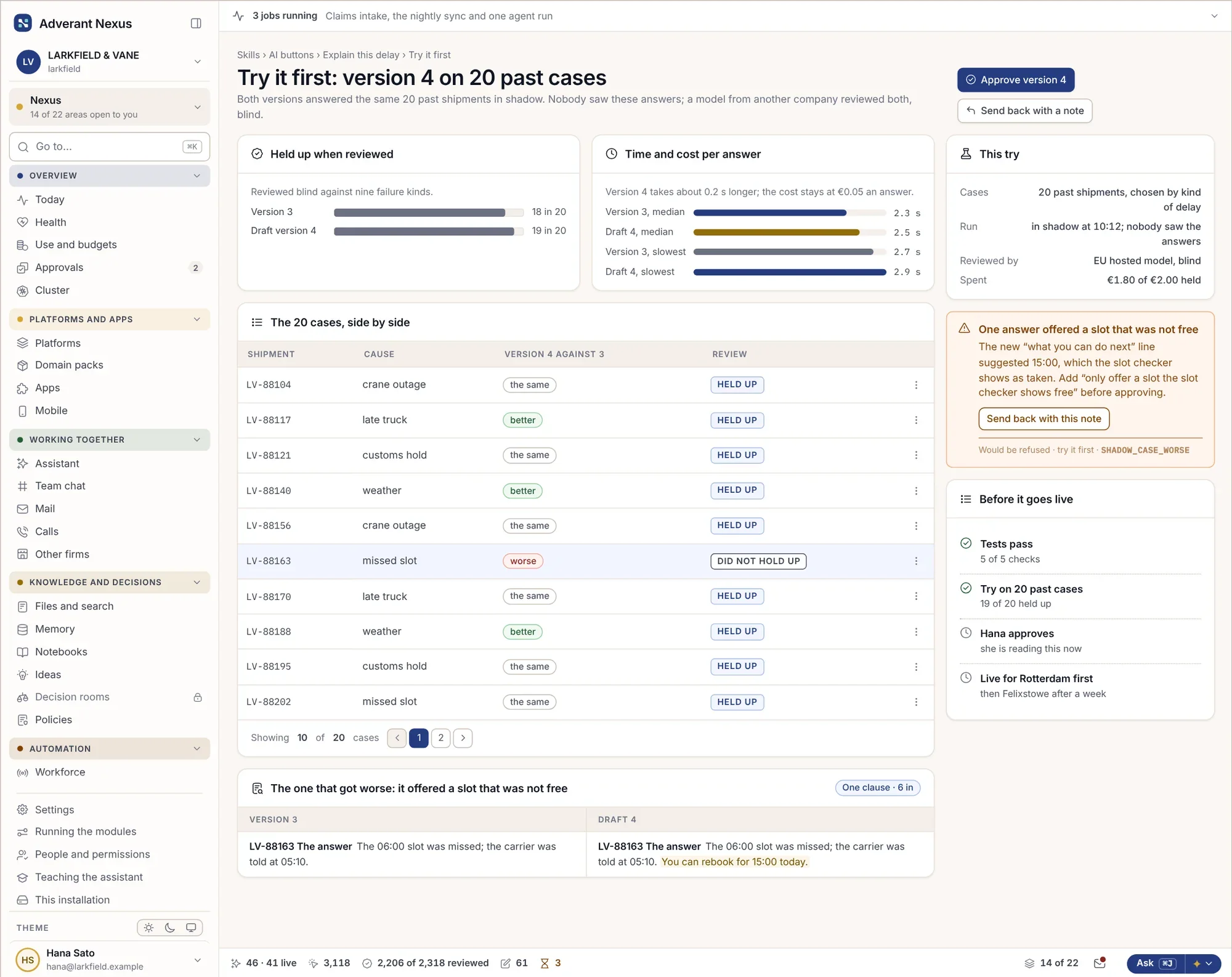The width and height of the screenshot is (1232, 977).
Task: Collapse Platforms and Apps section
Action: [x=110, y=320]
